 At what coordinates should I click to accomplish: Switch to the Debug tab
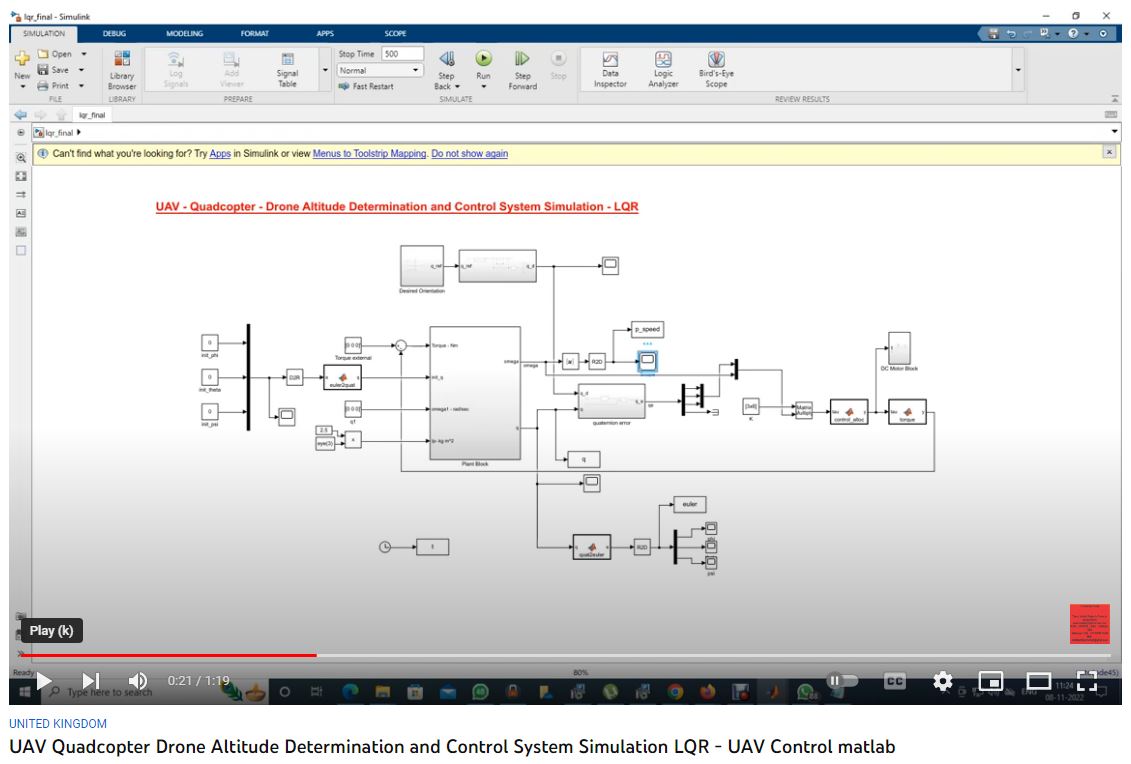click(114, 33)
